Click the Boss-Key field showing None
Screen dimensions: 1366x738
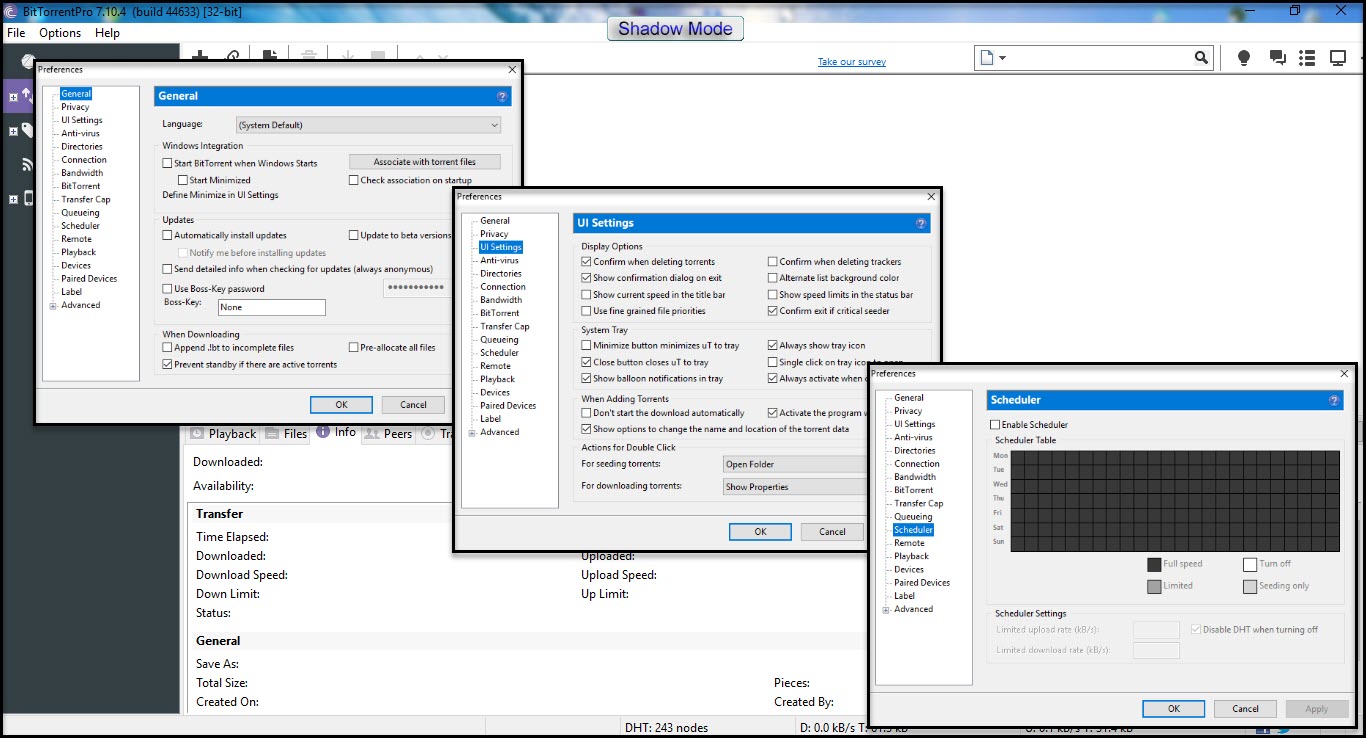pos(271,308)
